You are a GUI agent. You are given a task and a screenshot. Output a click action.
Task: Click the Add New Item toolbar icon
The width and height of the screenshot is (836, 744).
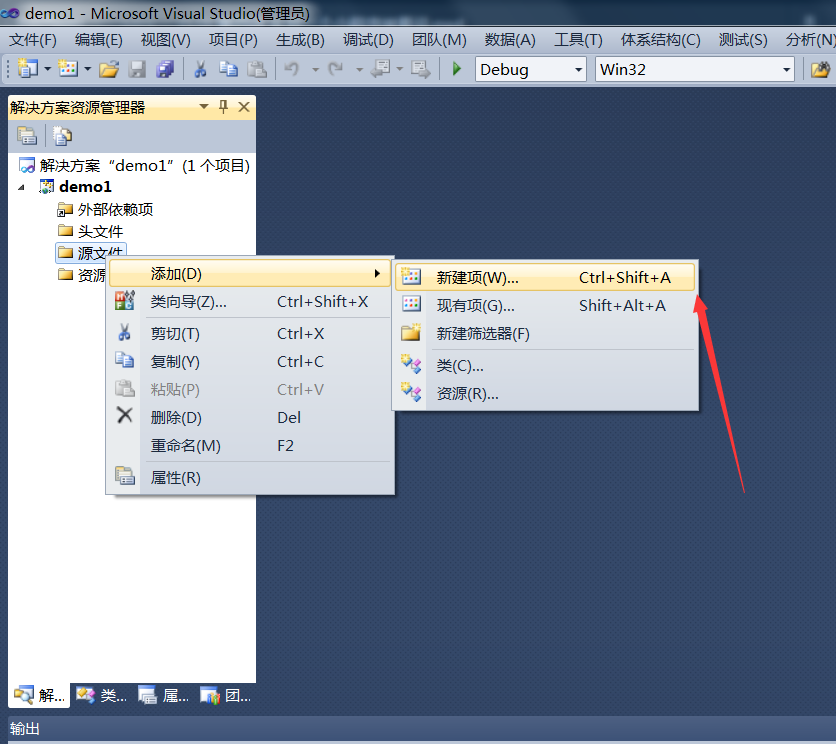pyautogui.click(x=68, y=69)
